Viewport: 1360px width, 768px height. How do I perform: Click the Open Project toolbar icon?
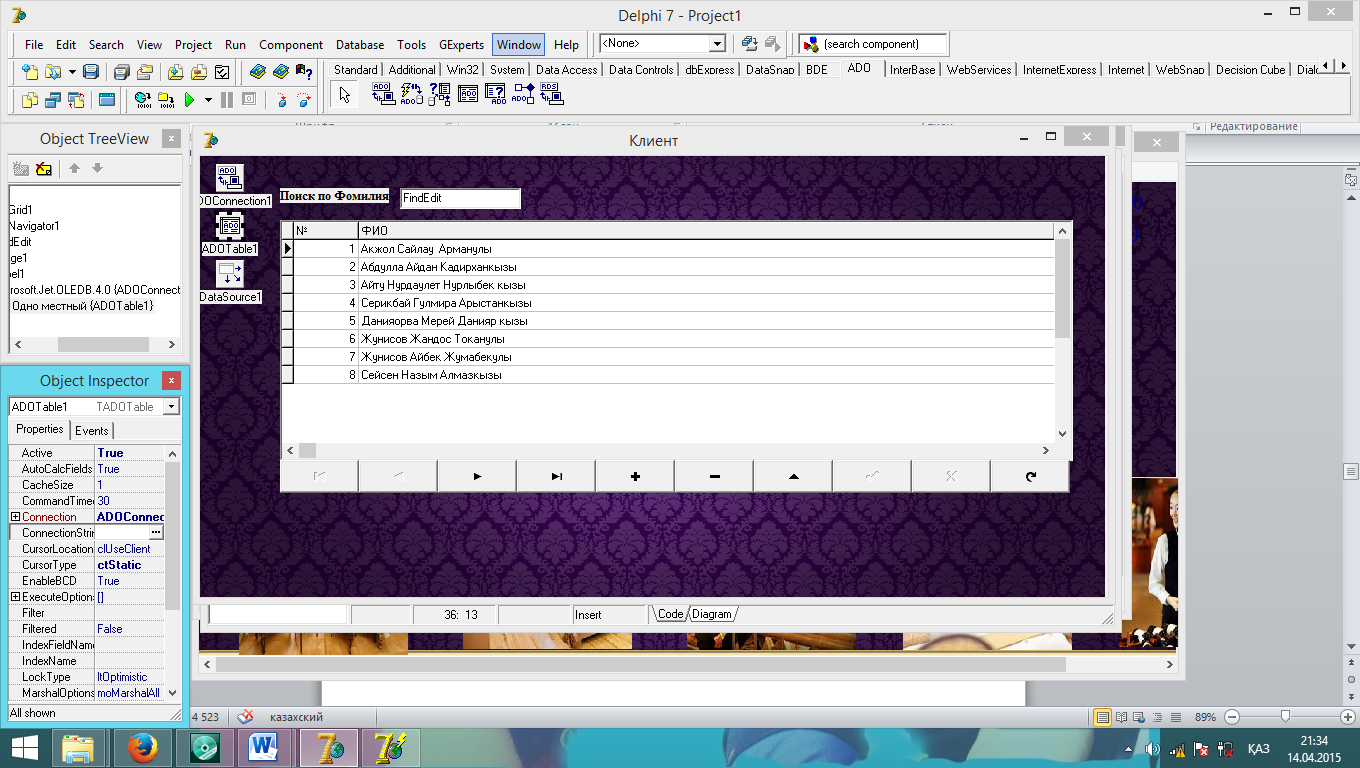point(145,72)
